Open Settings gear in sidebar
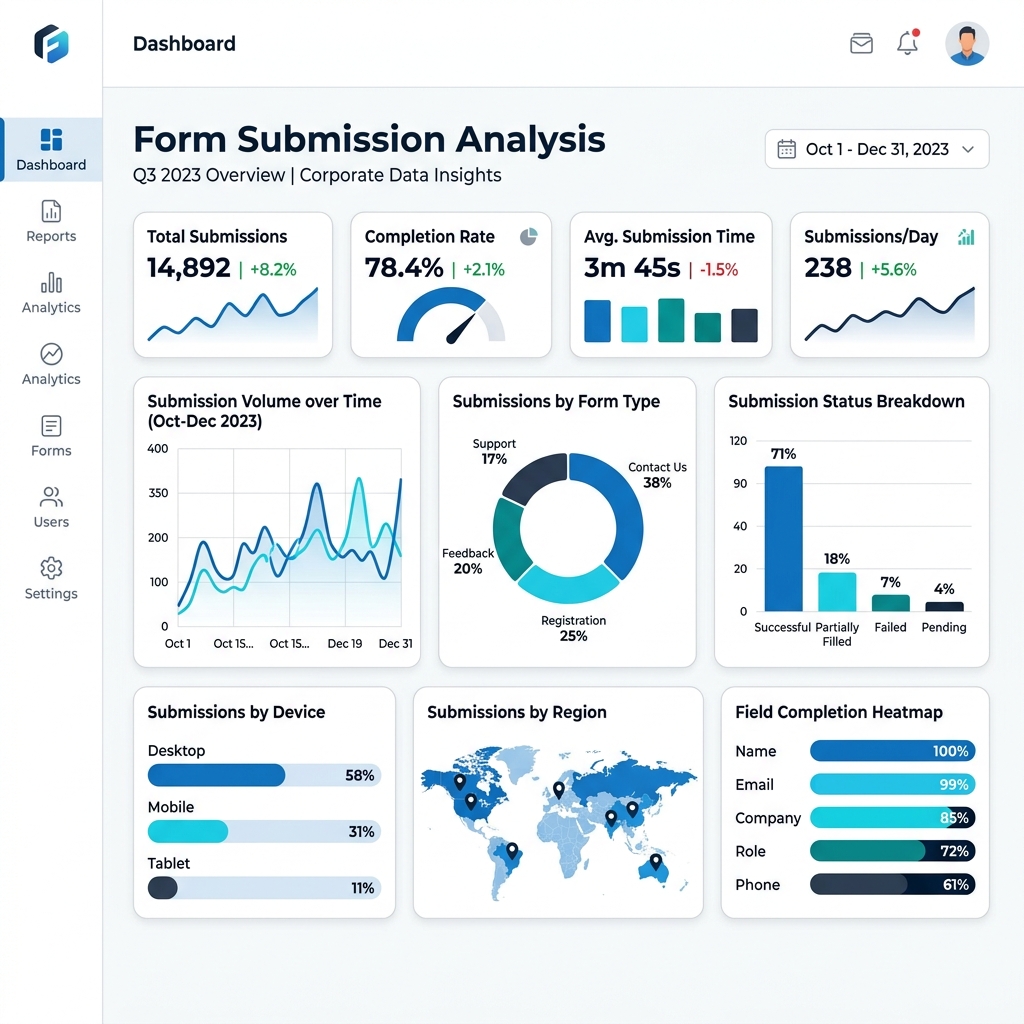This screenshot has height=1024, width=1024. coord(51,579)
